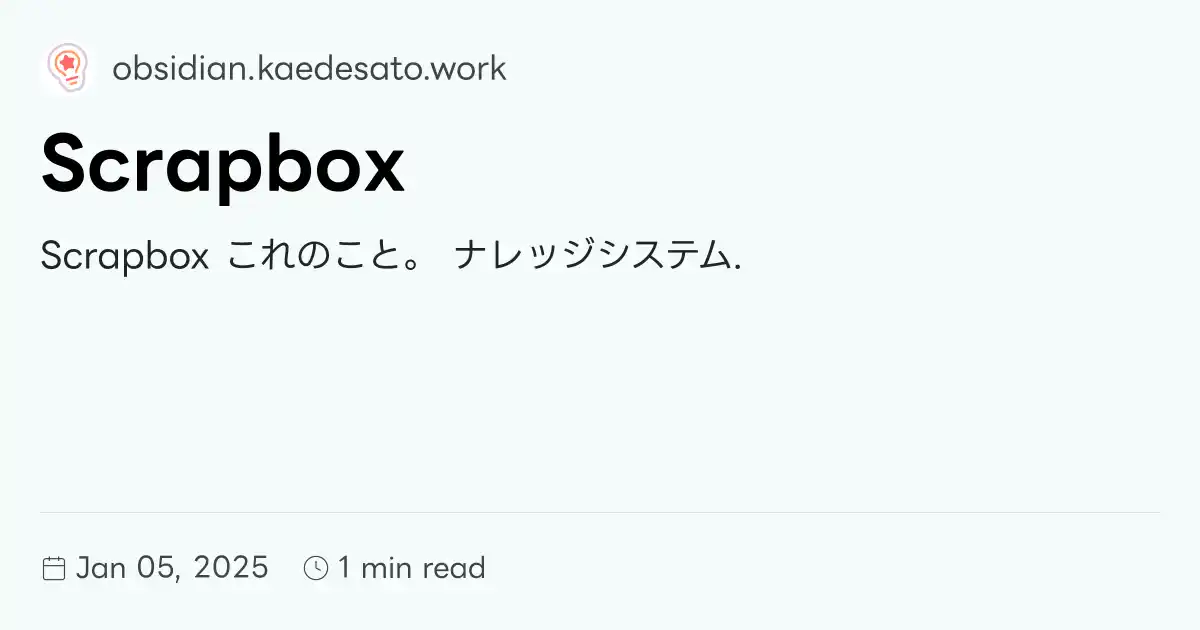The width and height of the screenshot is (1200, 630).
Task: Click the year "2025" in the date
Action: pos(231,568)
